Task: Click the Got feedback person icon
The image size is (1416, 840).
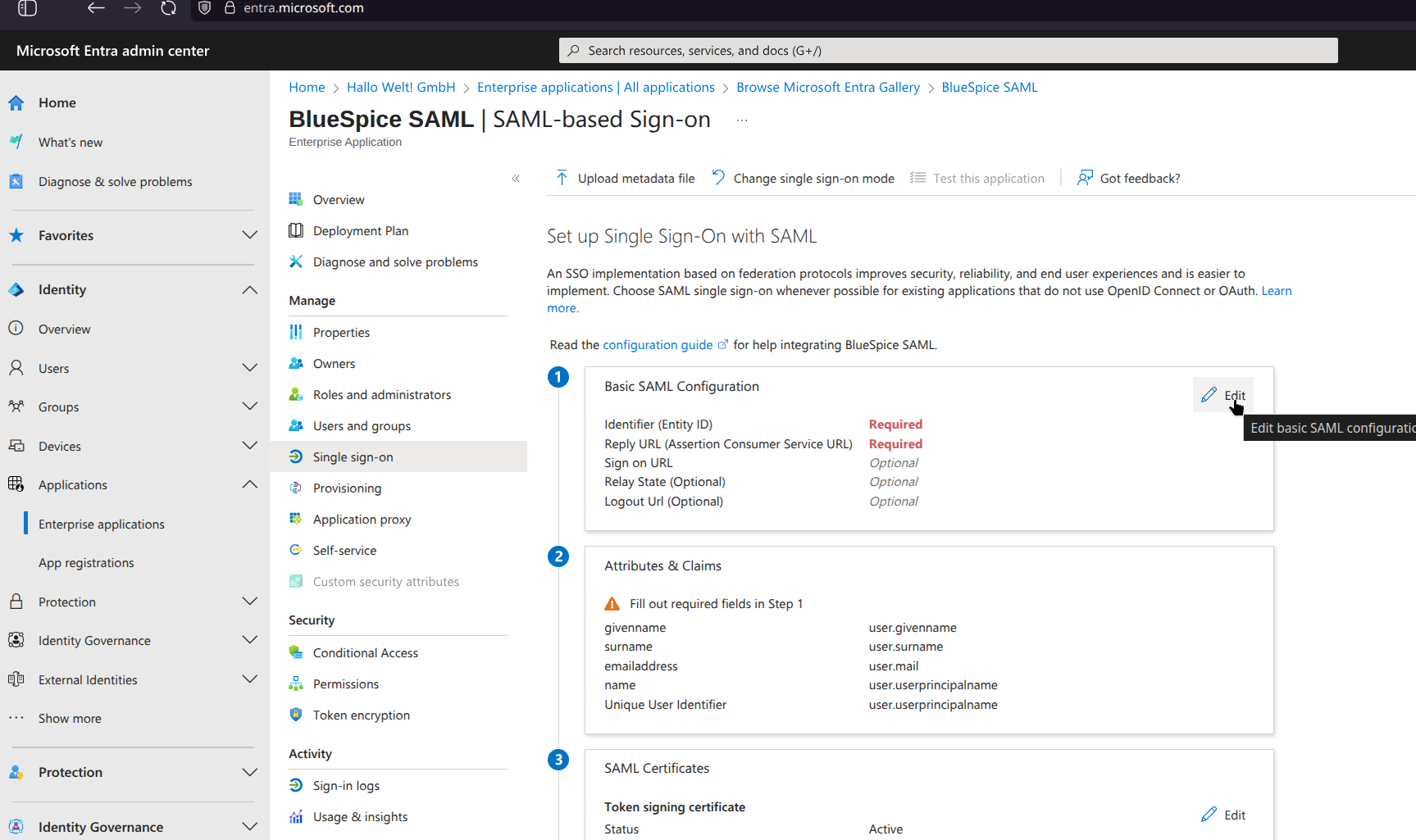Action: [1085, 178]
